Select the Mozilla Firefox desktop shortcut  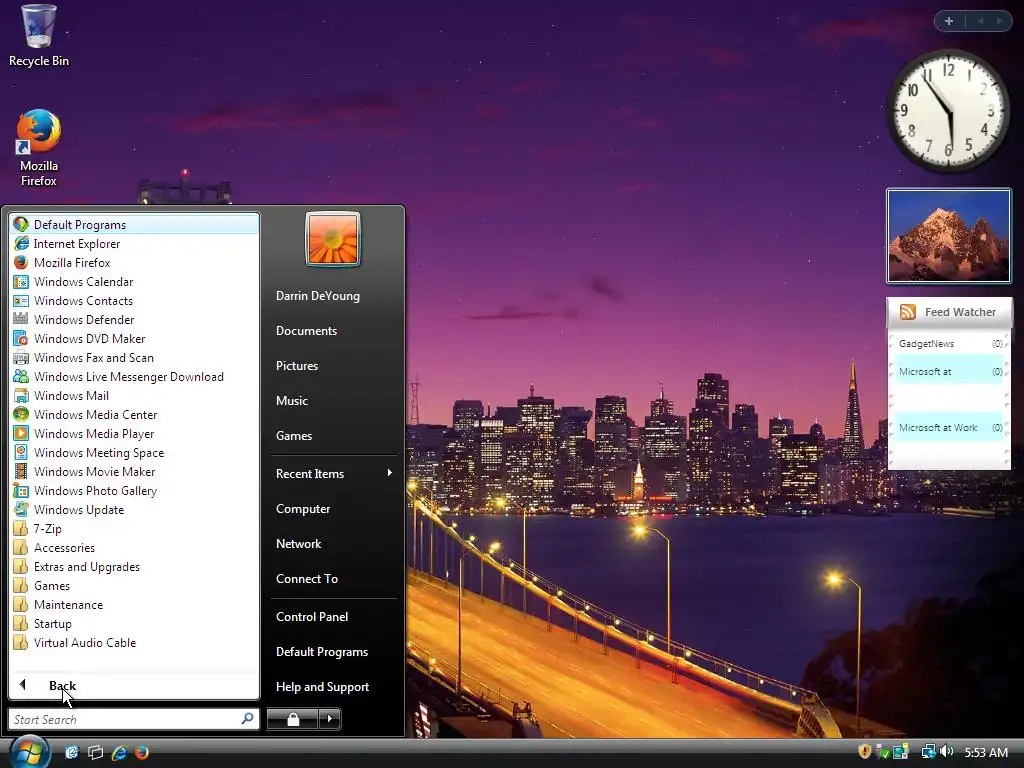click(x=39, y=149)
